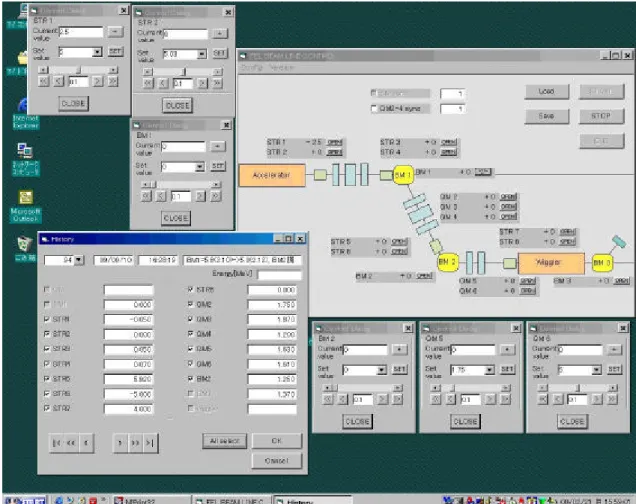This screenshot has width=636, height=504.
Task: Click the > step button in BM 2 dialog
Action: pyautogui.click(x=382, y=400)
